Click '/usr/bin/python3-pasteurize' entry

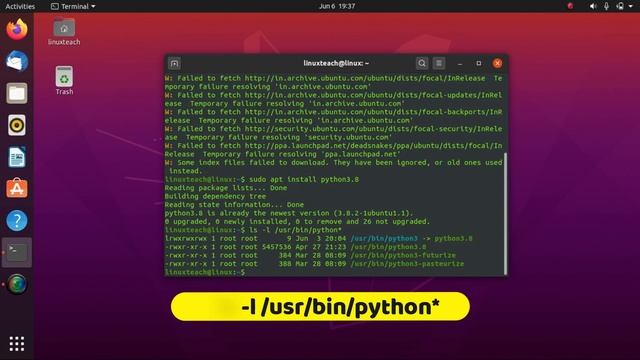407,264
